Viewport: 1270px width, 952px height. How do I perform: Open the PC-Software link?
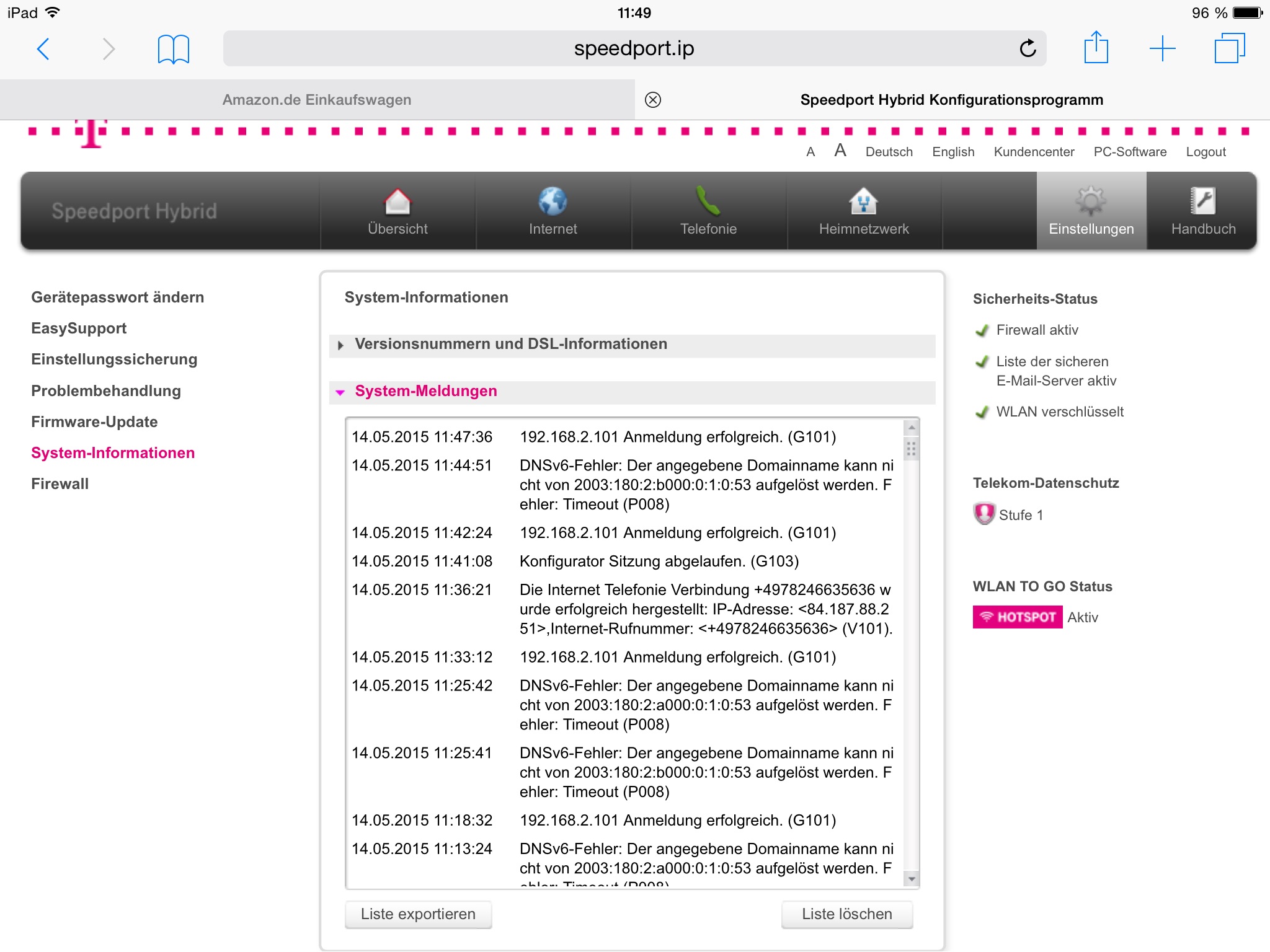click(x=1130, y=152)
